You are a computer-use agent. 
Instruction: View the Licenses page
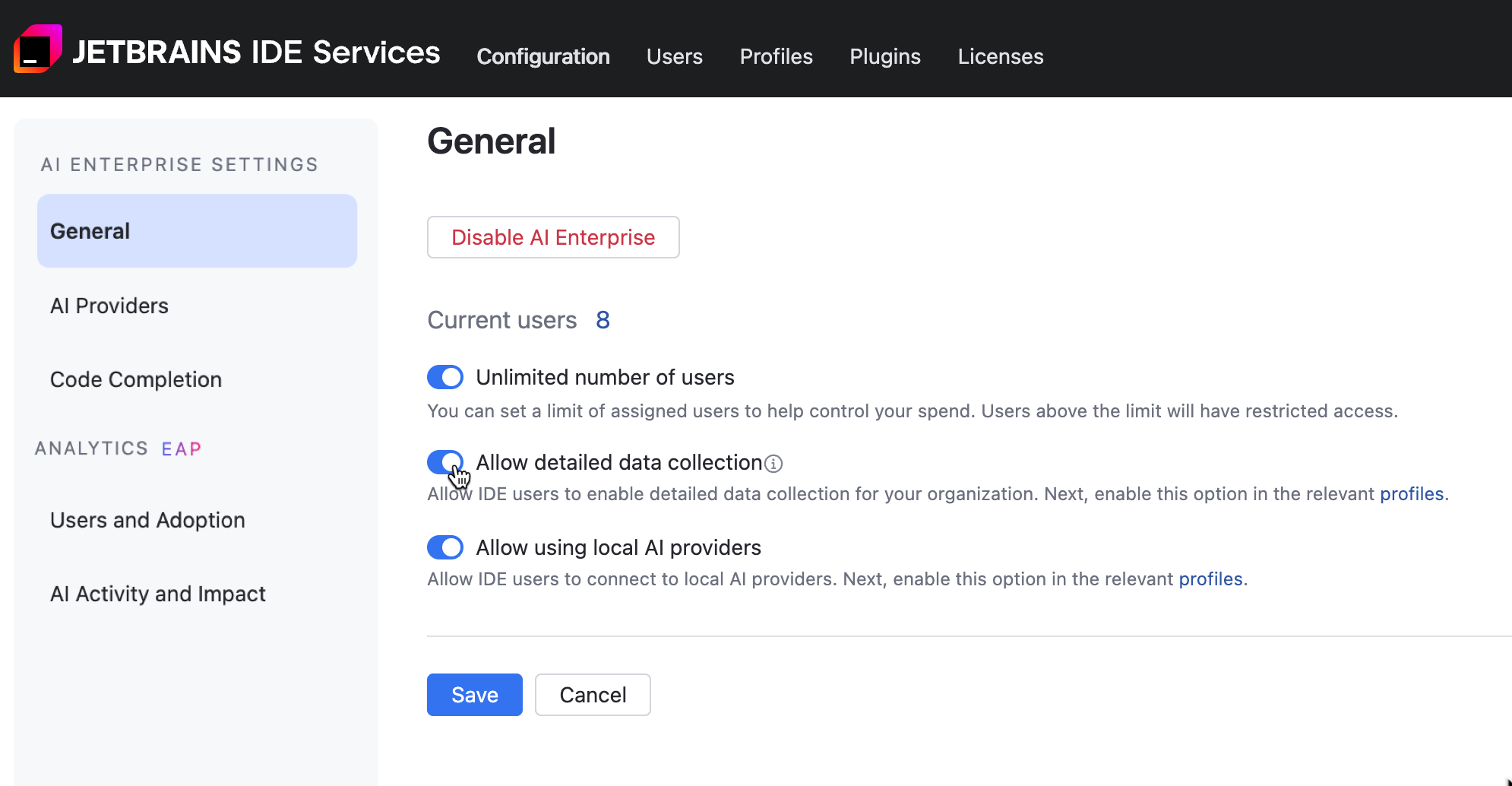pos(1000,56)
